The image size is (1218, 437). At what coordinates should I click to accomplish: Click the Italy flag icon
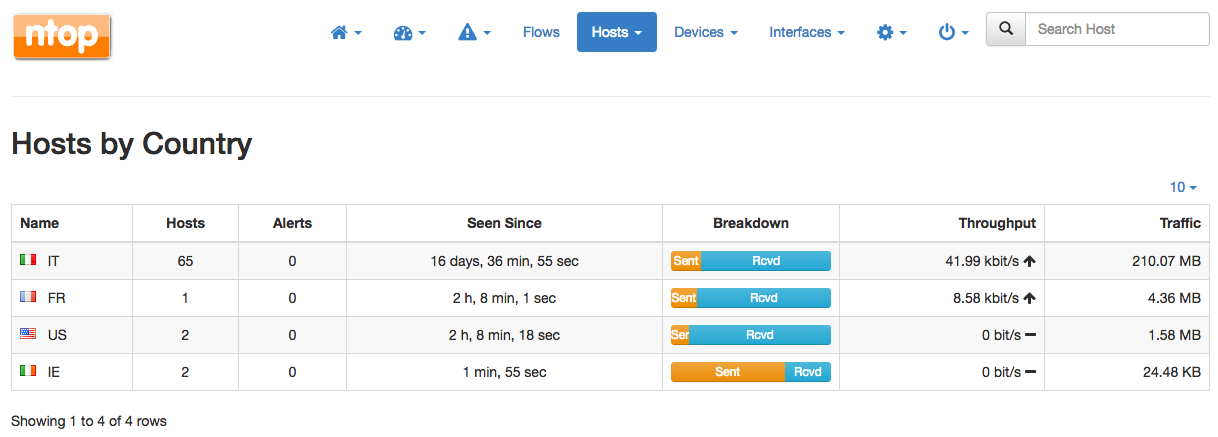tap(29, 260)
